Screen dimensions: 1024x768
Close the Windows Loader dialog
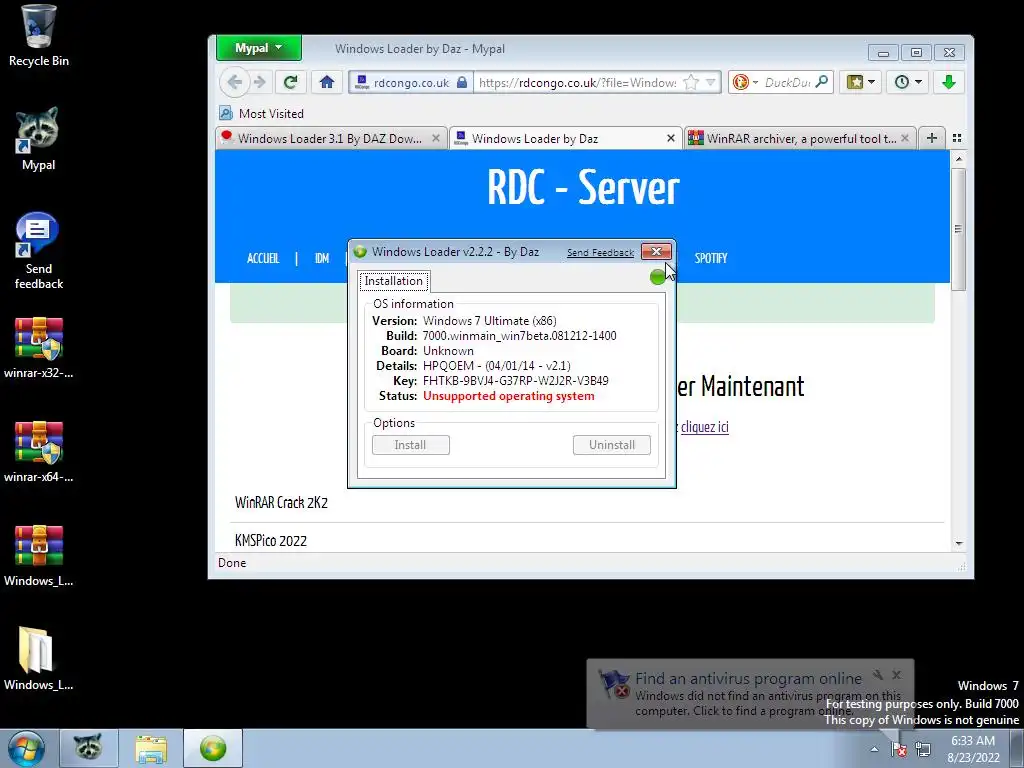(656, 251)
